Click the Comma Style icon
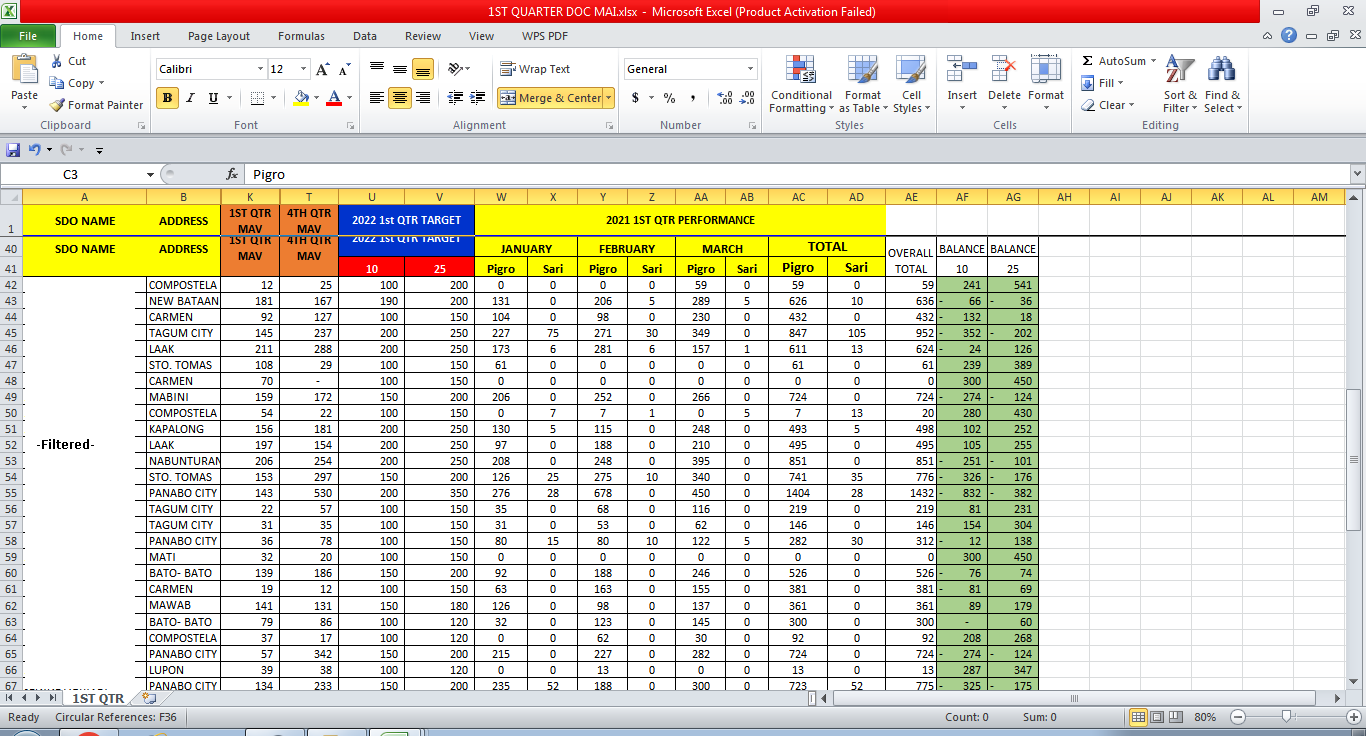The image size is (1366, 736). point(693,98)
